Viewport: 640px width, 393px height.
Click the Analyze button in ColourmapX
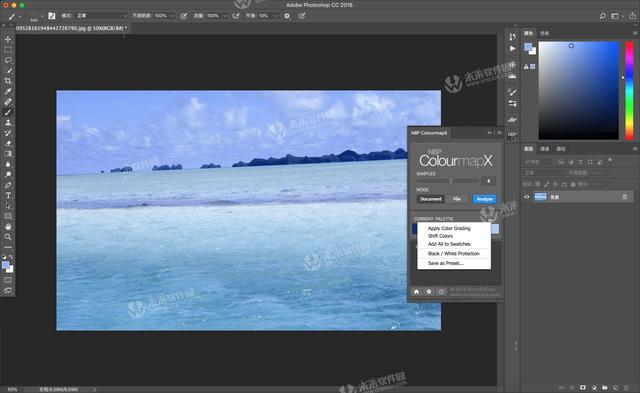pyautogui.click(x=484, y=199)
